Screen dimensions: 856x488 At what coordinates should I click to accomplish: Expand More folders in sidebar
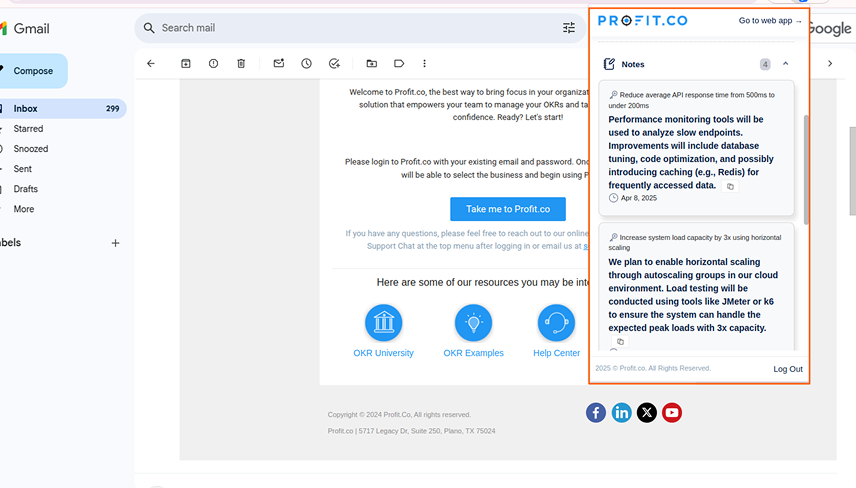point(23,209)
